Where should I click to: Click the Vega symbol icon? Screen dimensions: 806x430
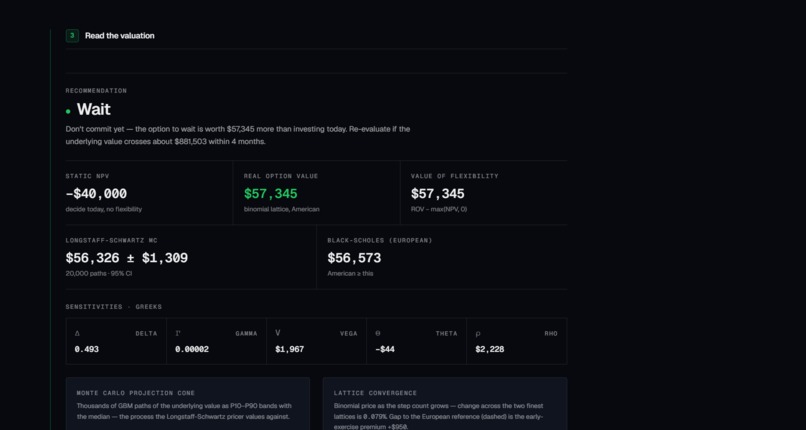click(x=278, y=333)
